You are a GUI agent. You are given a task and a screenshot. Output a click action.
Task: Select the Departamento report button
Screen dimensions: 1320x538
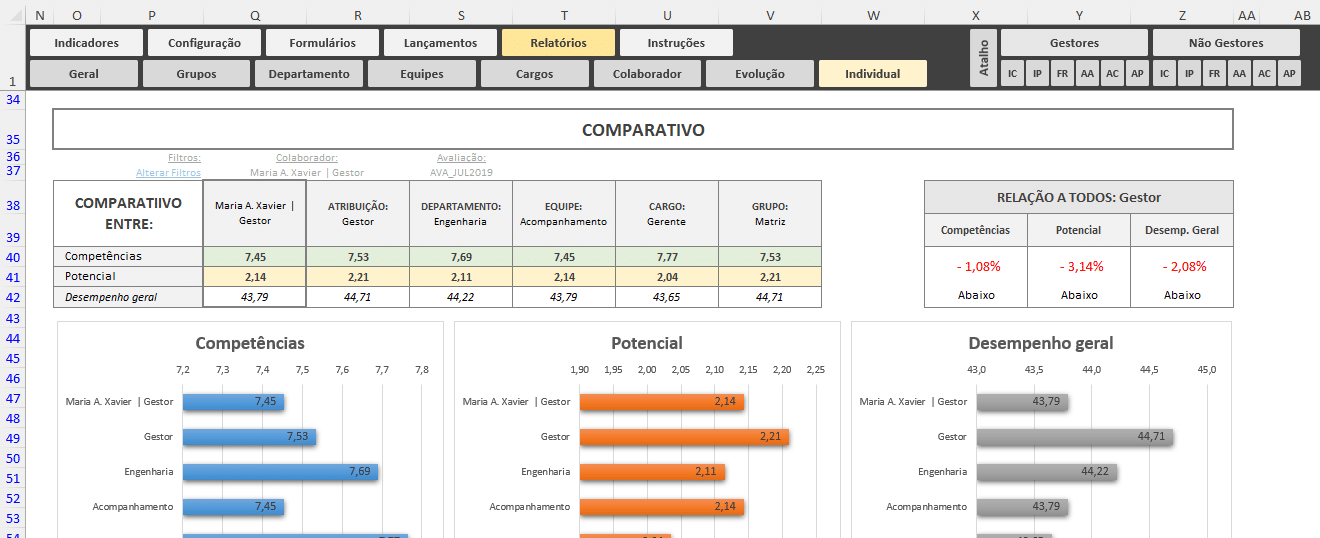point(309,74)
